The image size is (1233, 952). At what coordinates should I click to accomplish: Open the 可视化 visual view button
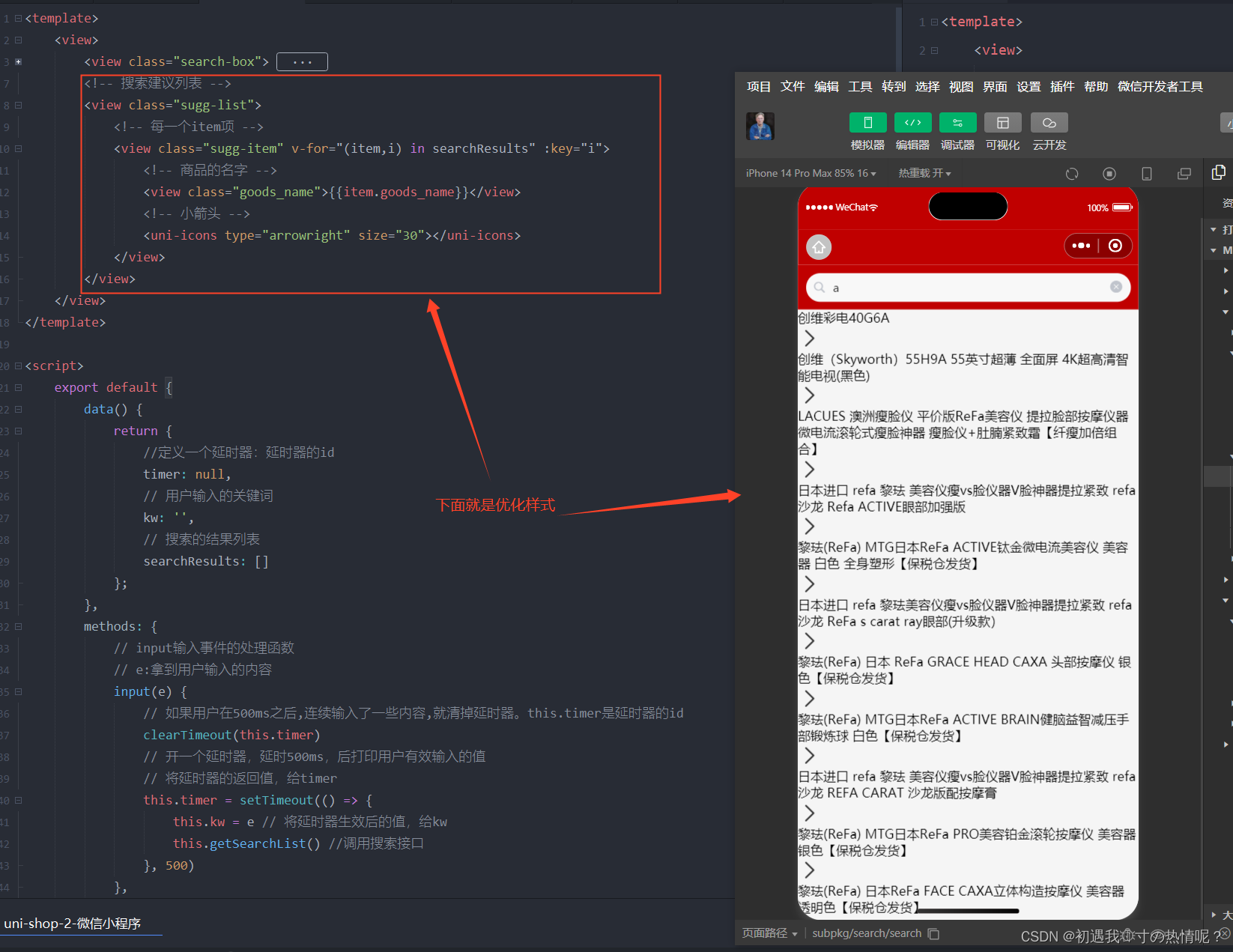point(1002,123)
